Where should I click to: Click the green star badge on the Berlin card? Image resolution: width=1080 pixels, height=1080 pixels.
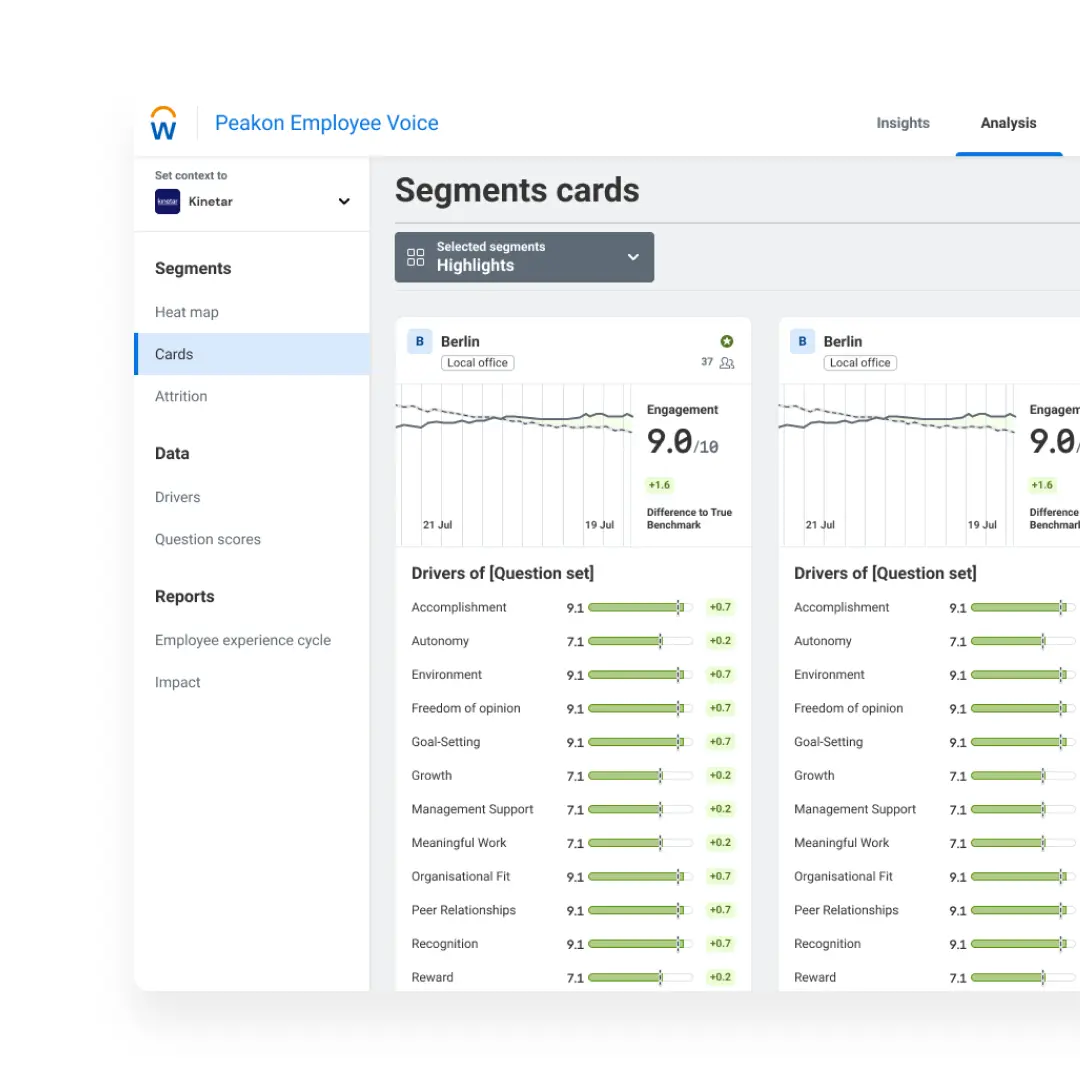726,340
